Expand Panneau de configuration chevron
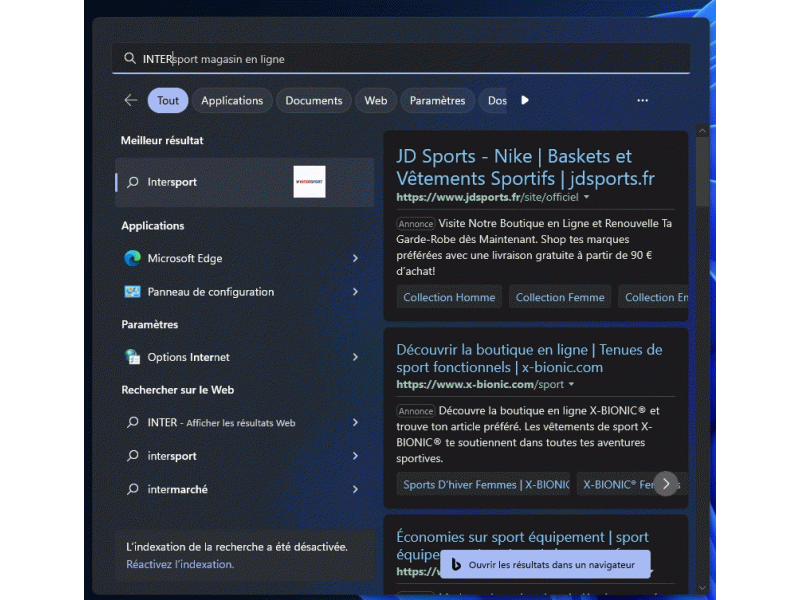800x600 pixels. tap(355, 292)
